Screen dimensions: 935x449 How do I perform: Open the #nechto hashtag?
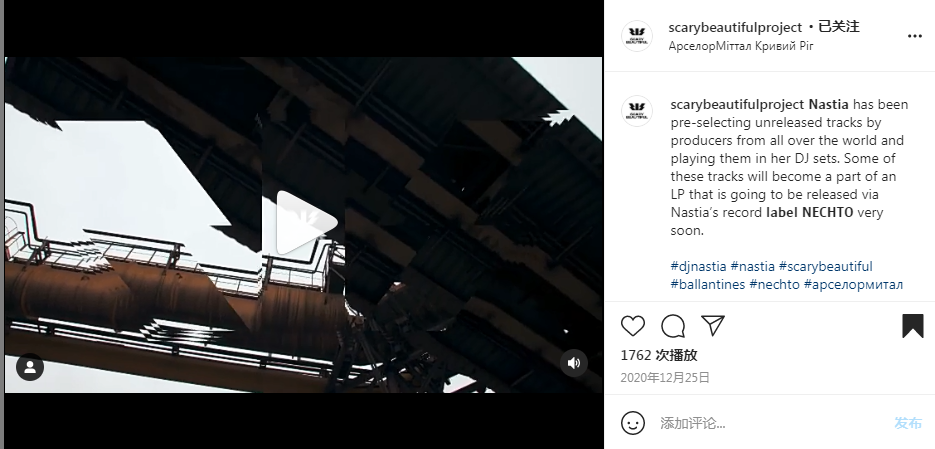point(774,284)
